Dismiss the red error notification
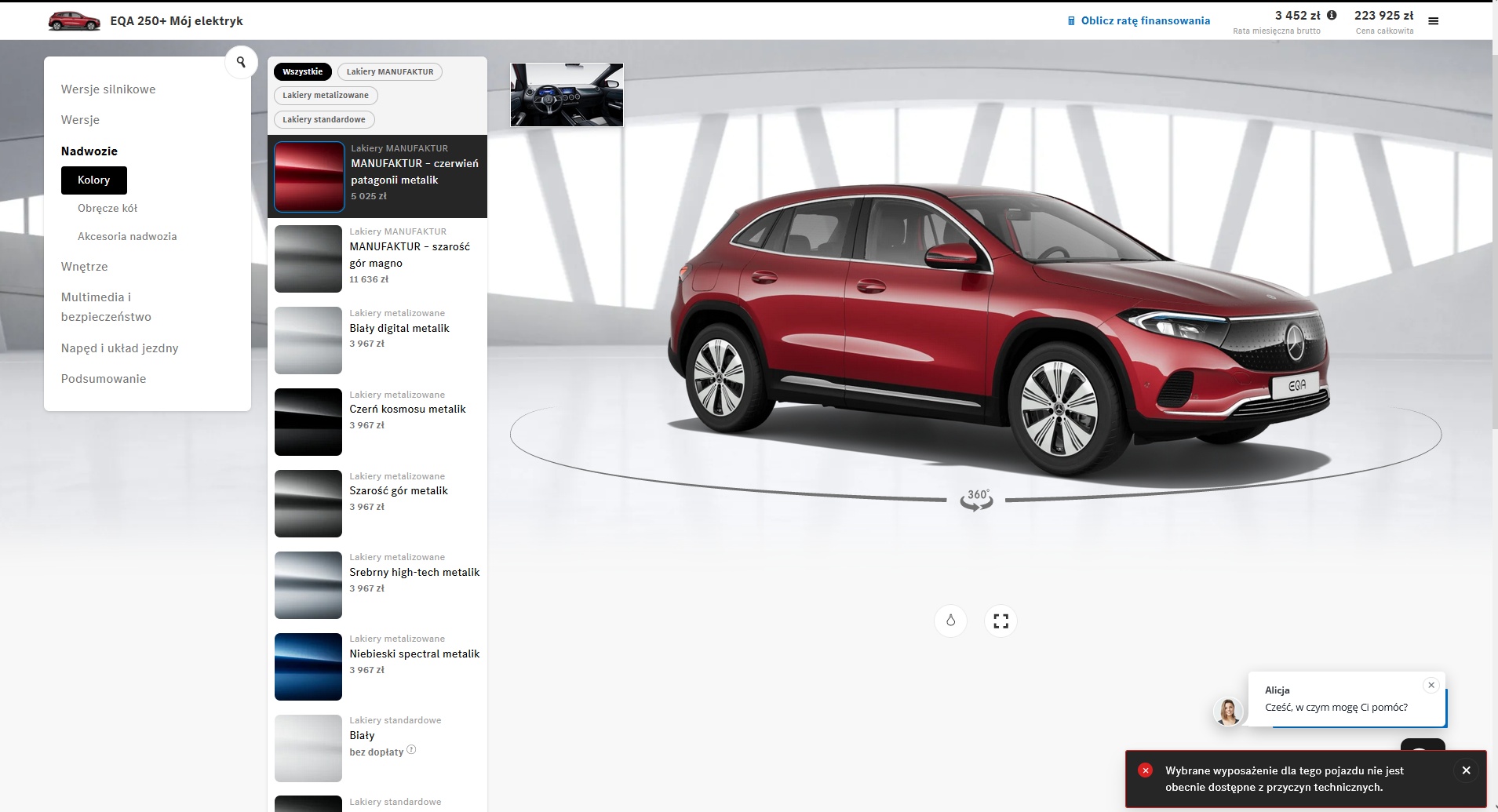This screenshot has height=812, width=1498. [x=1466, y=770]
